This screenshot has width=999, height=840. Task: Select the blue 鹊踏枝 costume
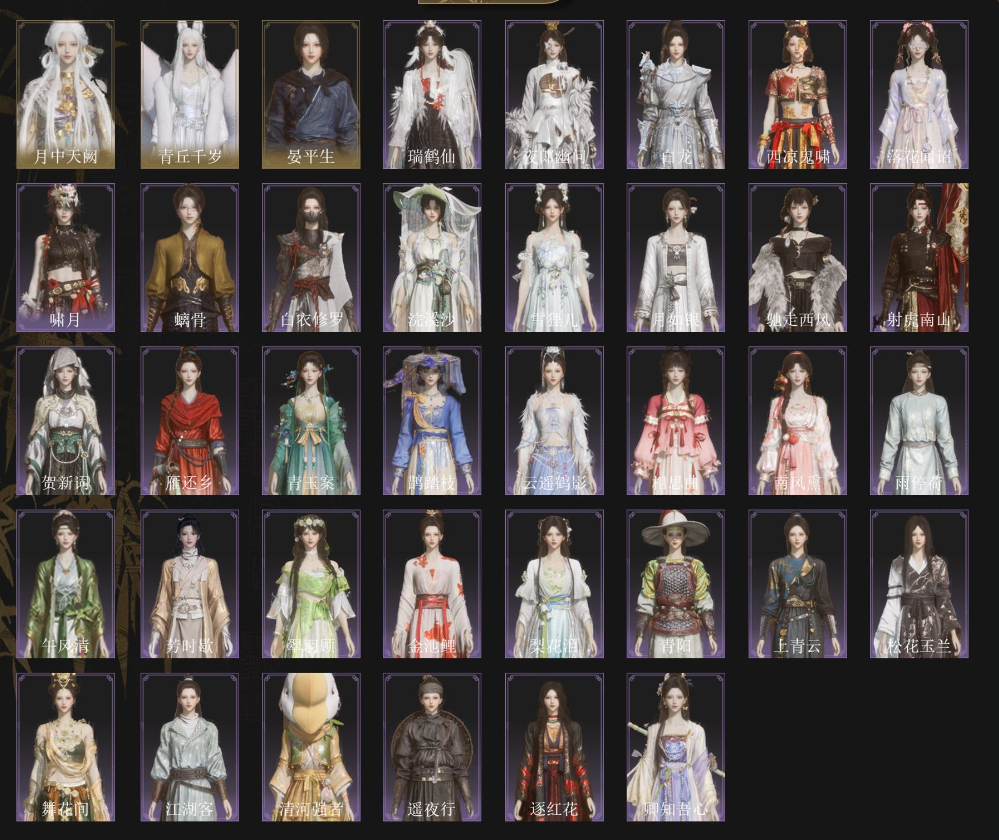click(x=432, y=421)
